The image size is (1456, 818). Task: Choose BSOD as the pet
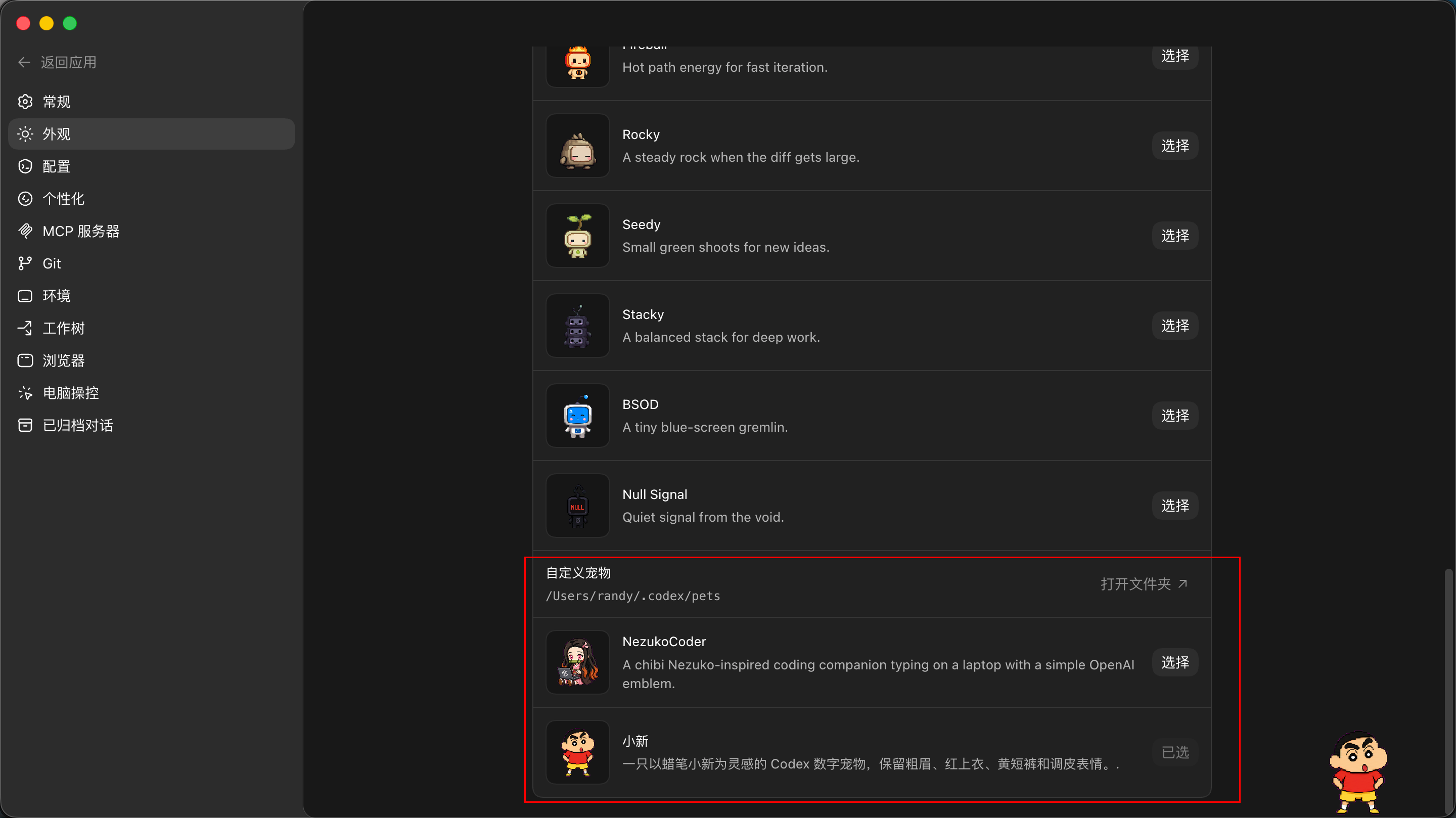(1174, 416)
